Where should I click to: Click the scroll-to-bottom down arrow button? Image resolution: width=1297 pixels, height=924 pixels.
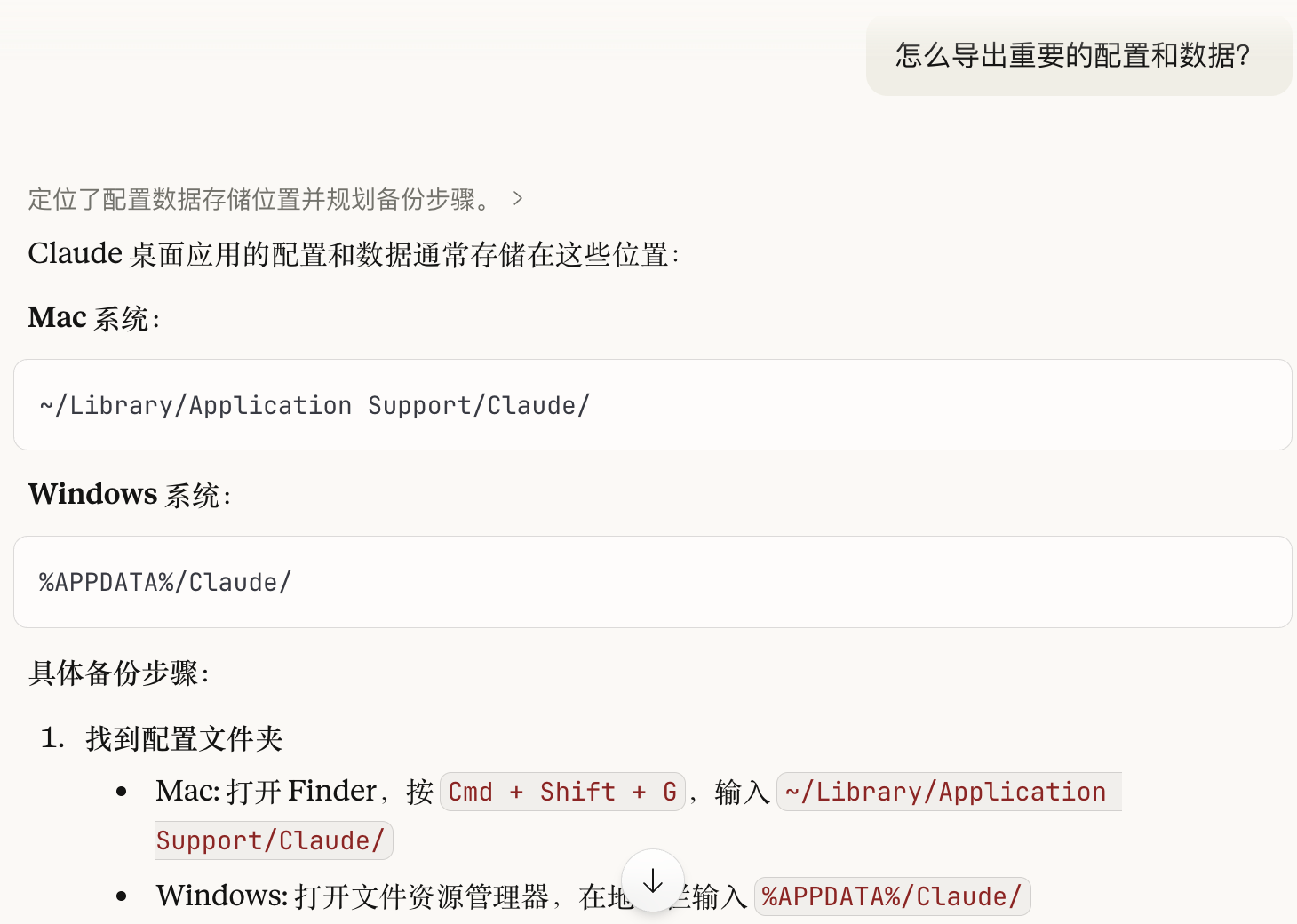(653, 880)
